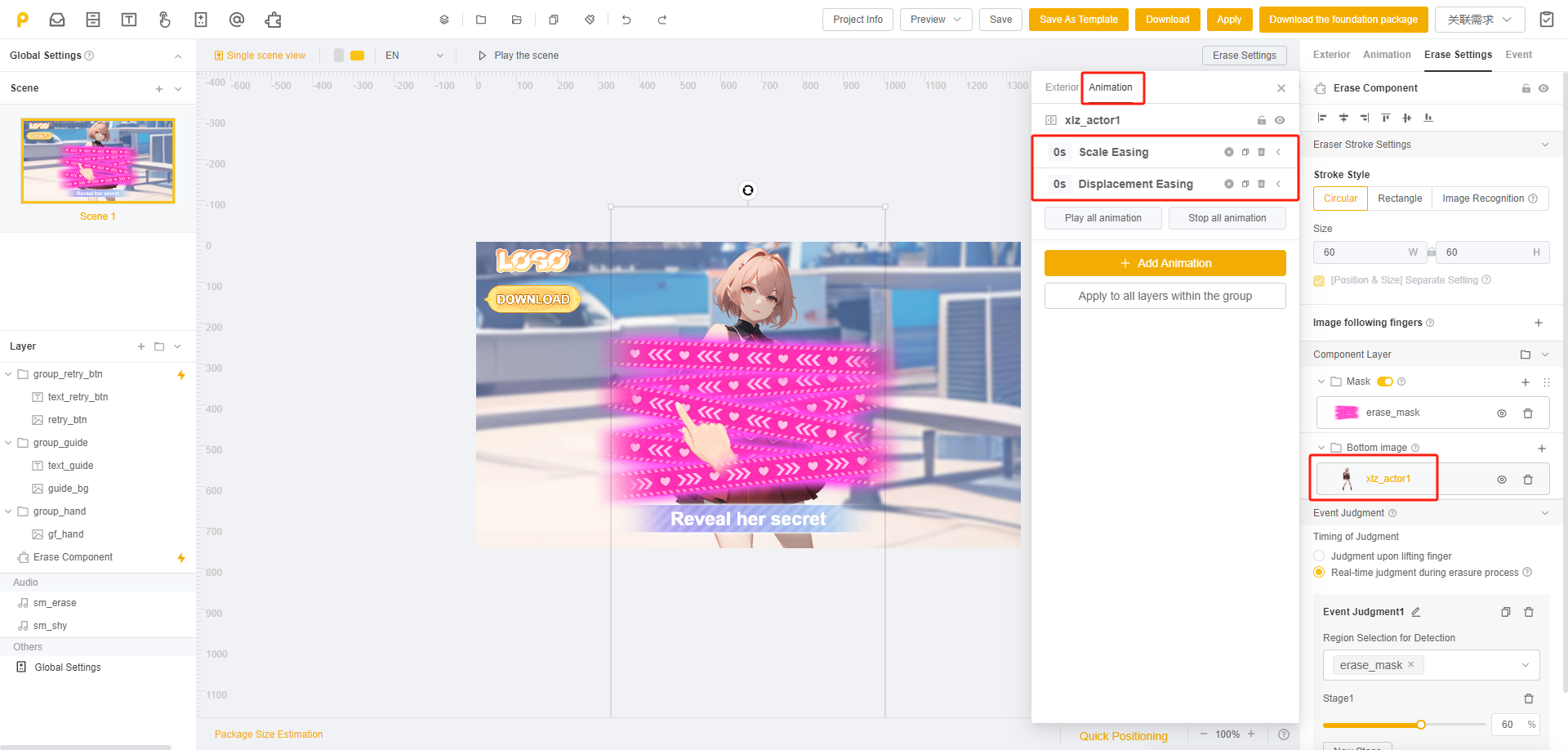
Task: Click the finger touch gesture icon
Action: coord(165,20)
